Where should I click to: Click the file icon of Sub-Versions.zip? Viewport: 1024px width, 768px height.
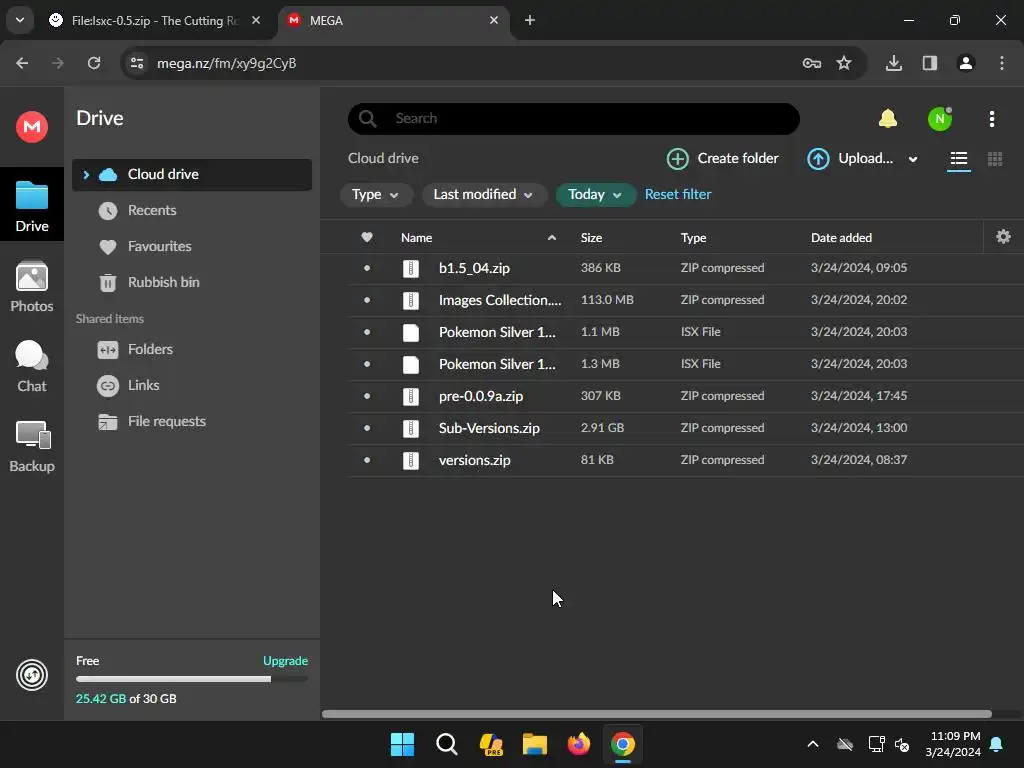pos(410,428)
